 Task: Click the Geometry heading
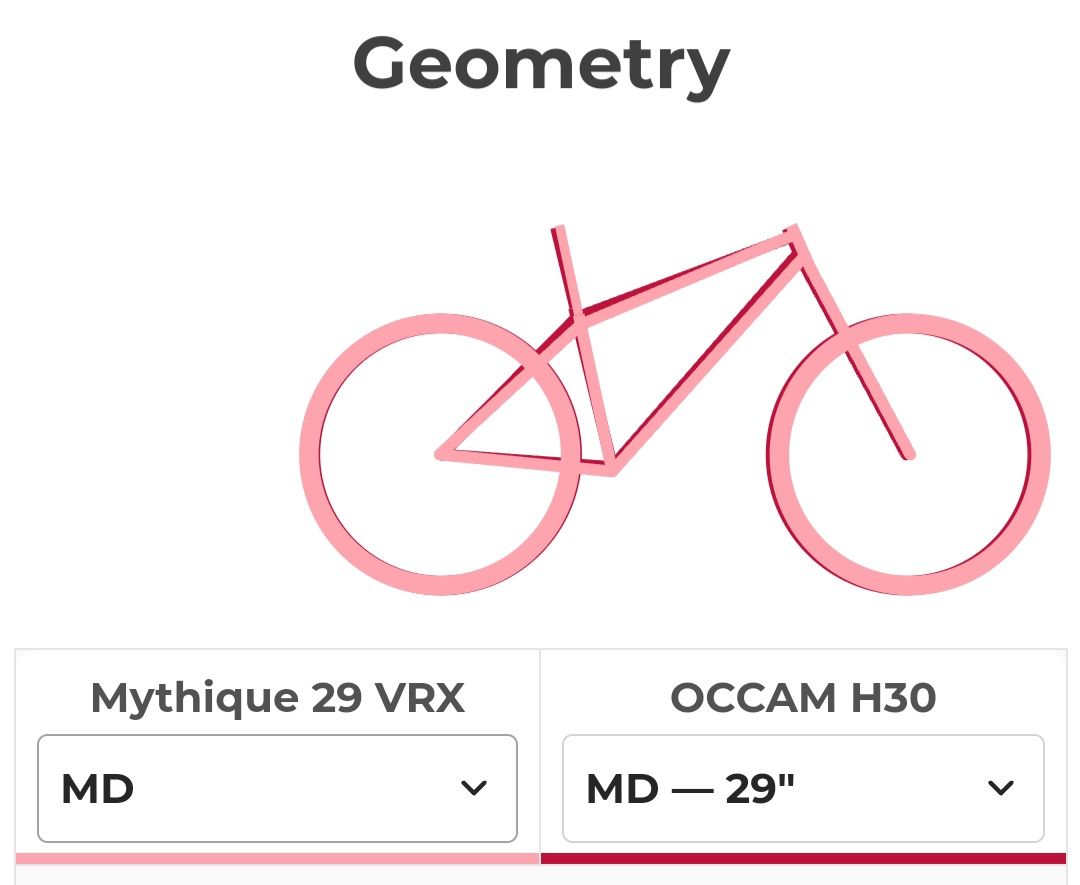(x=541, y=63)
